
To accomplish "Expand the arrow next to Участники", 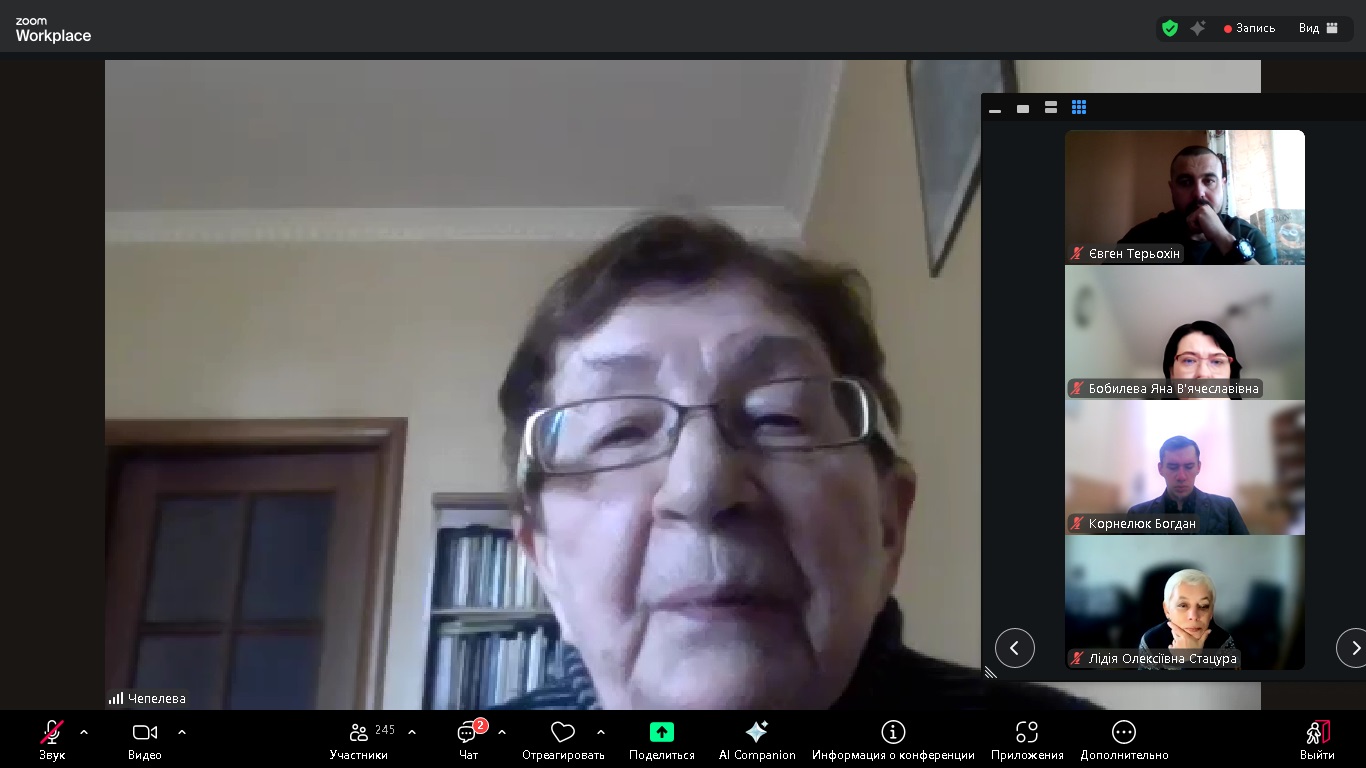I will 412,732.
